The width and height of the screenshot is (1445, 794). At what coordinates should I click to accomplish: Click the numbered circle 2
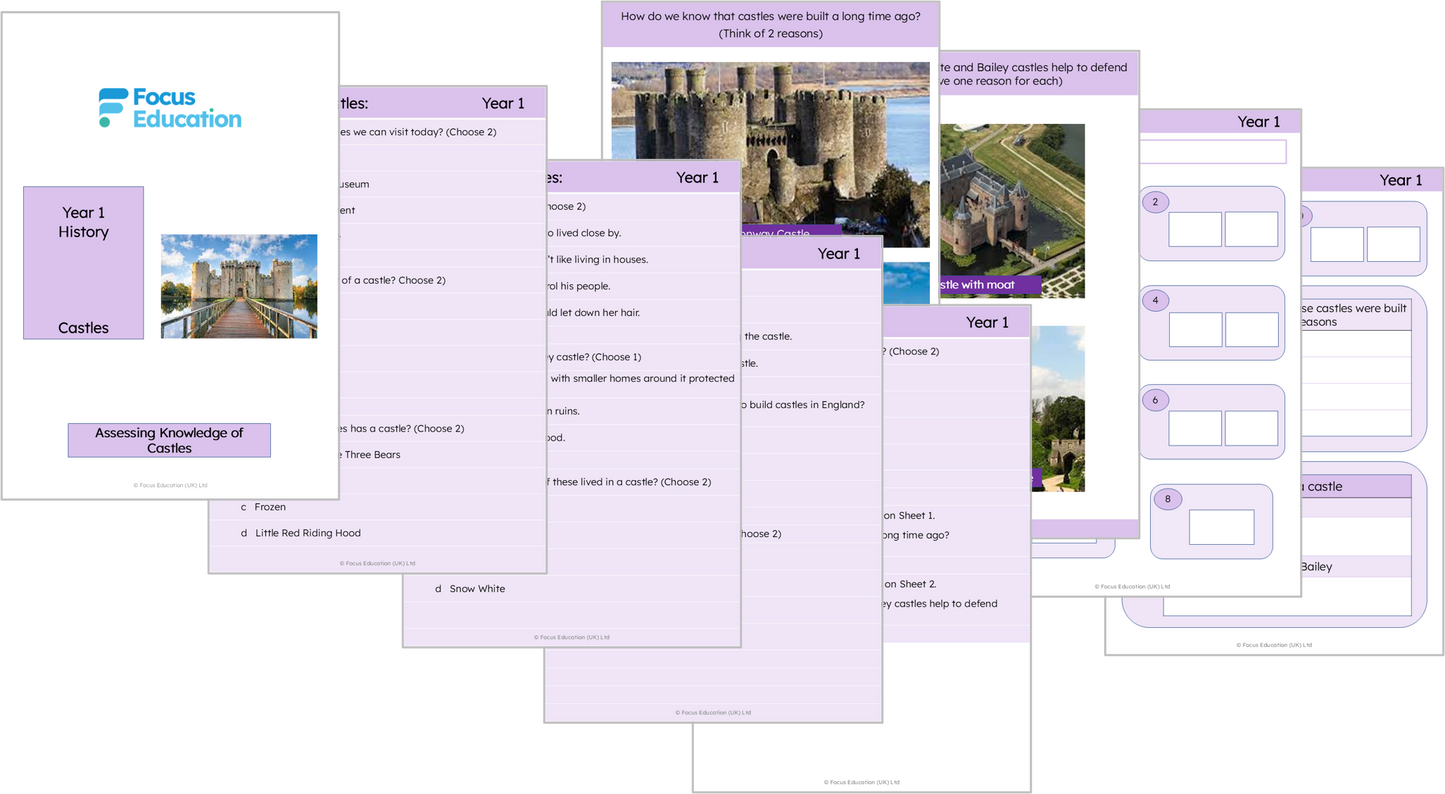[1155, 202]
